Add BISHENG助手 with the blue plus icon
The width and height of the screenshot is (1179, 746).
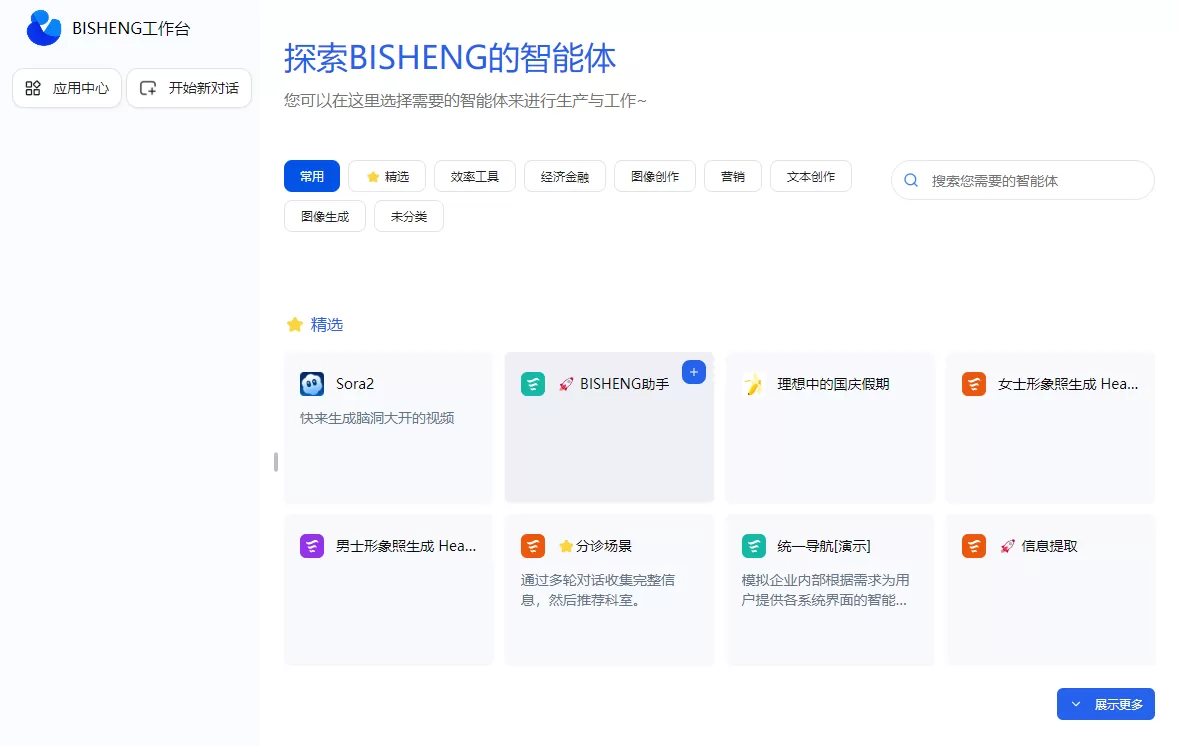pyautogui.click(x=693, y=372)
